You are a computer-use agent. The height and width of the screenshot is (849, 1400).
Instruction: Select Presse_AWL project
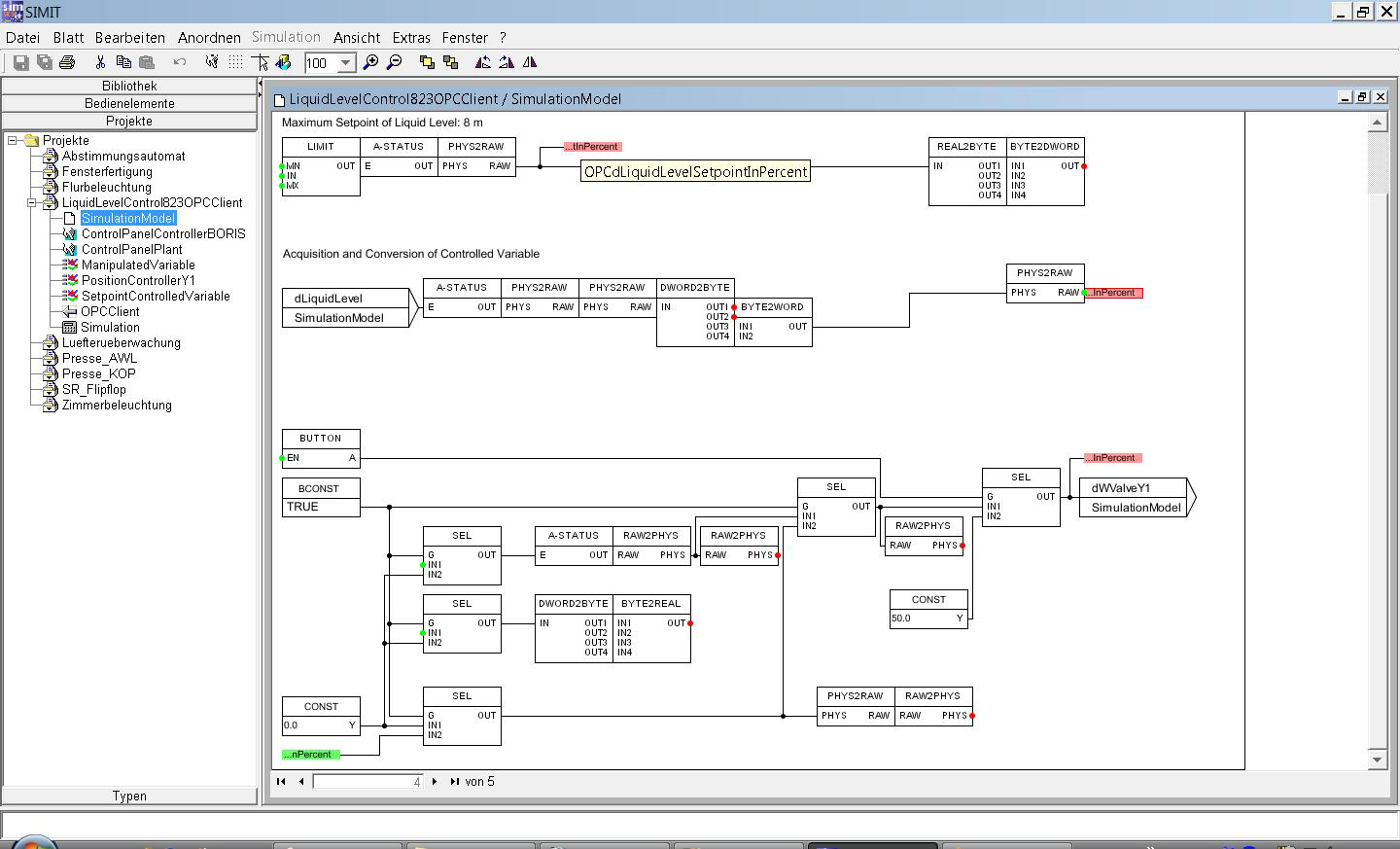[99, 358]
